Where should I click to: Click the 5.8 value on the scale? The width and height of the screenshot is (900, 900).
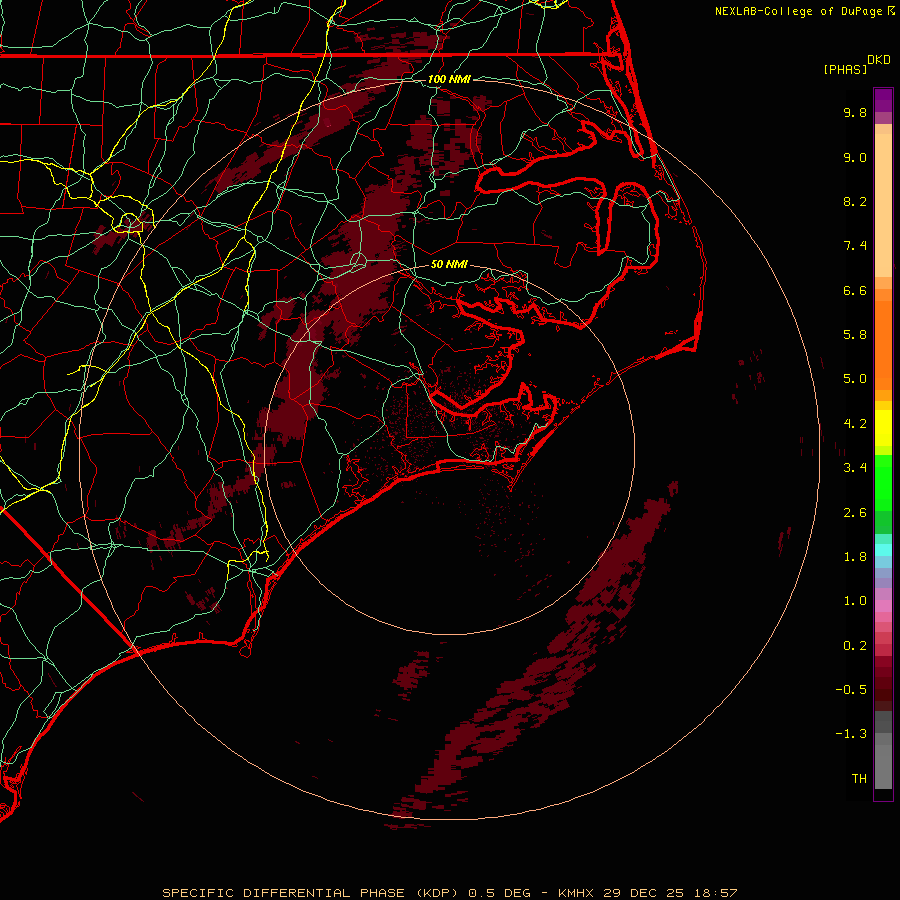pyautogui.click(x=855, y=335)
